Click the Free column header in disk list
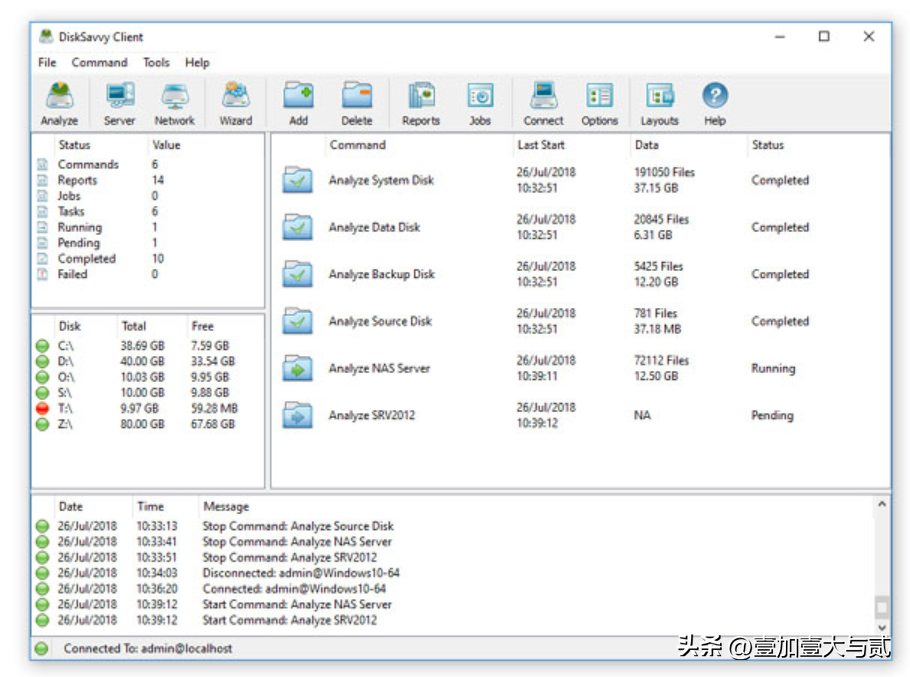Image resolution: width=910 pixels, height=677 pixels. (x=203, y=326)
